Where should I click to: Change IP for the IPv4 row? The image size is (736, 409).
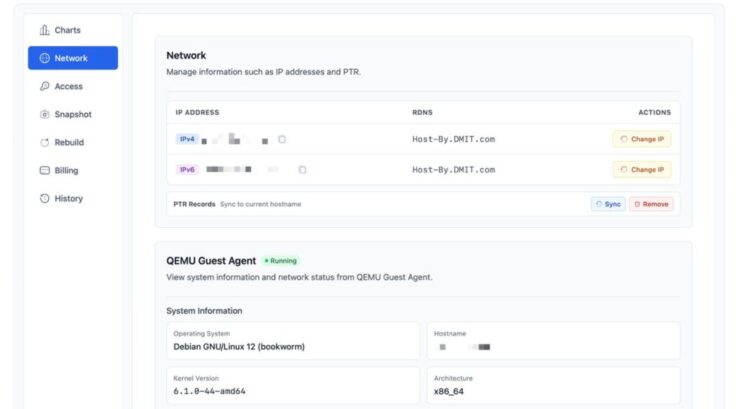[x=642, y=139]
